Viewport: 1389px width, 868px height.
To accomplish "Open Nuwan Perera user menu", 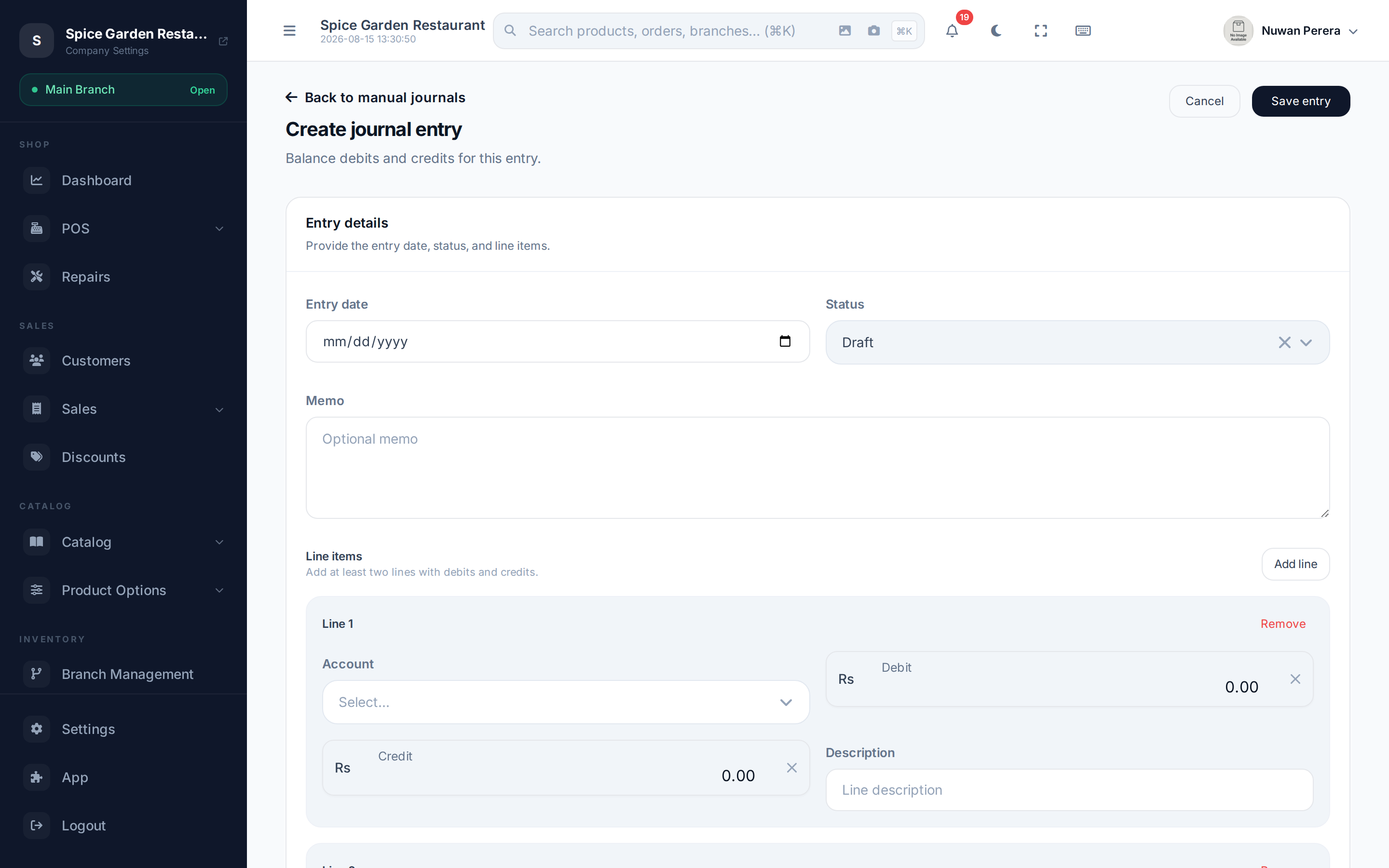I will tap(1292, 30).
